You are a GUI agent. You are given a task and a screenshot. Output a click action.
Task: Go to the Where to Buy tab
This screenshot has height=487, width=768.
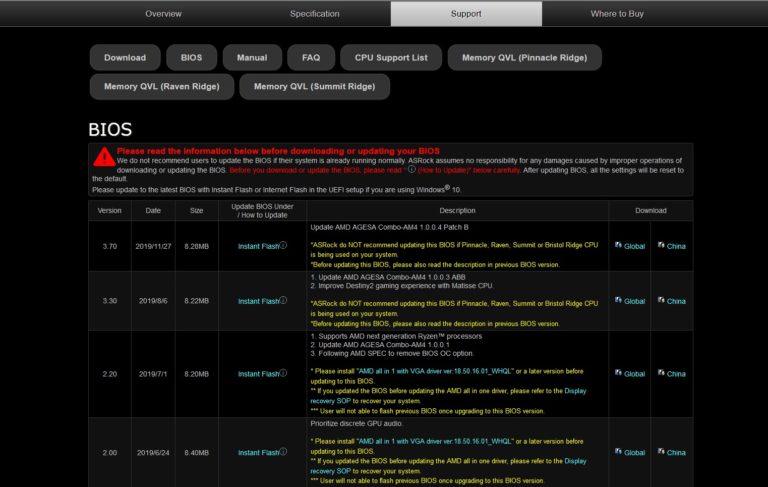(617, 14)
